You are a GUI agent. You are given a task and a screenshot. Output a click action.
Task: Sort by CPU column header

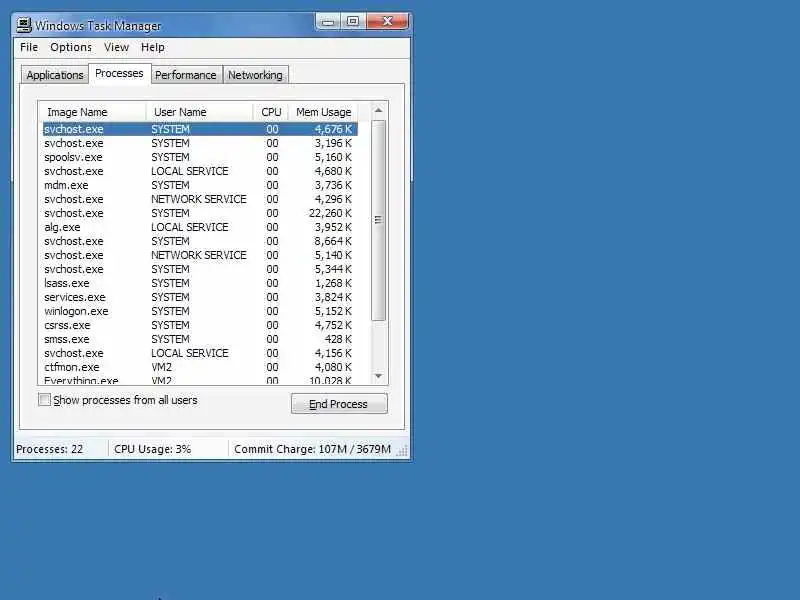271,112
